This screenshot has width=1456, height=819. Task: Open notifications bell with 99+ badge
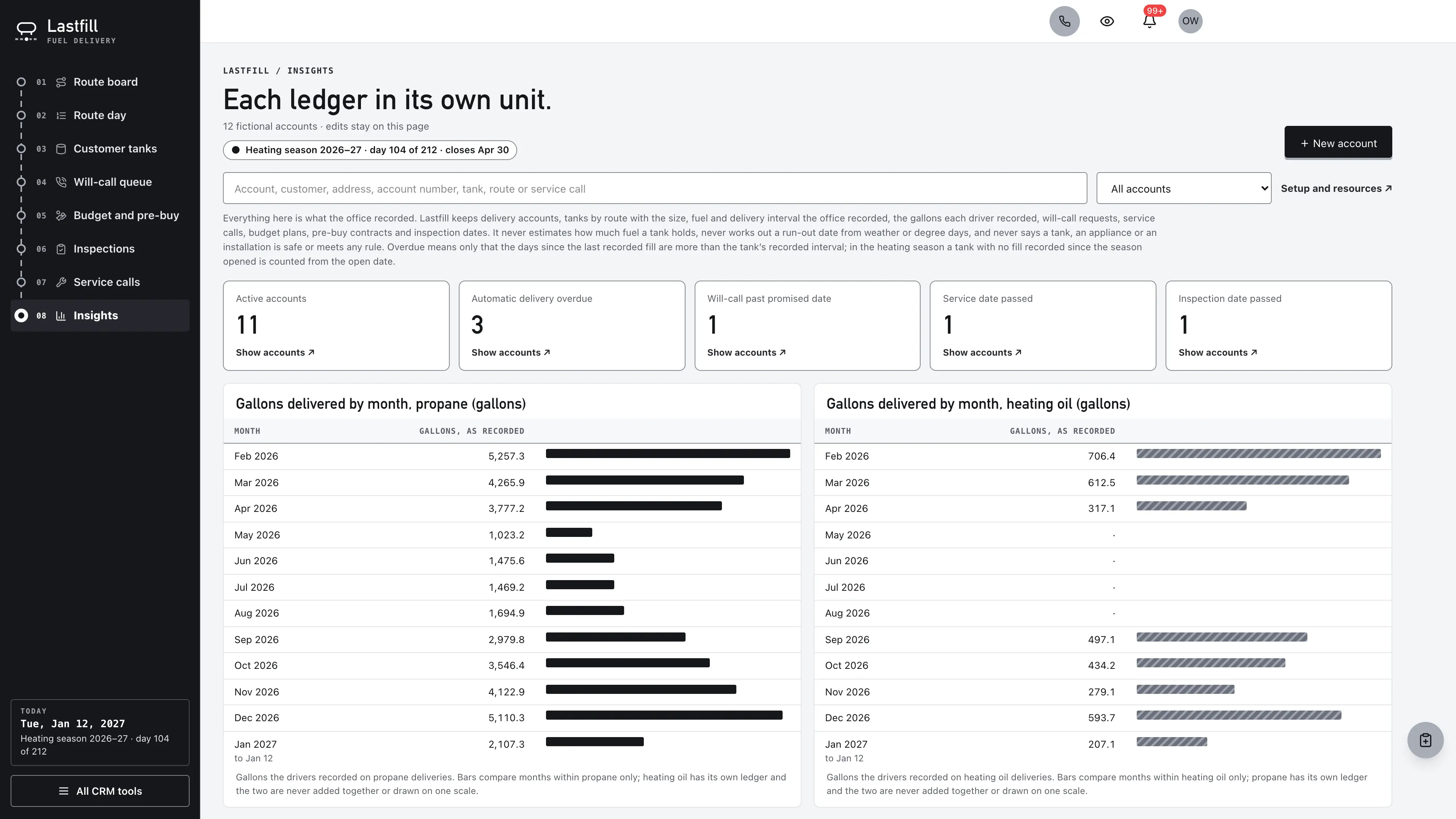coord(1149,22)
